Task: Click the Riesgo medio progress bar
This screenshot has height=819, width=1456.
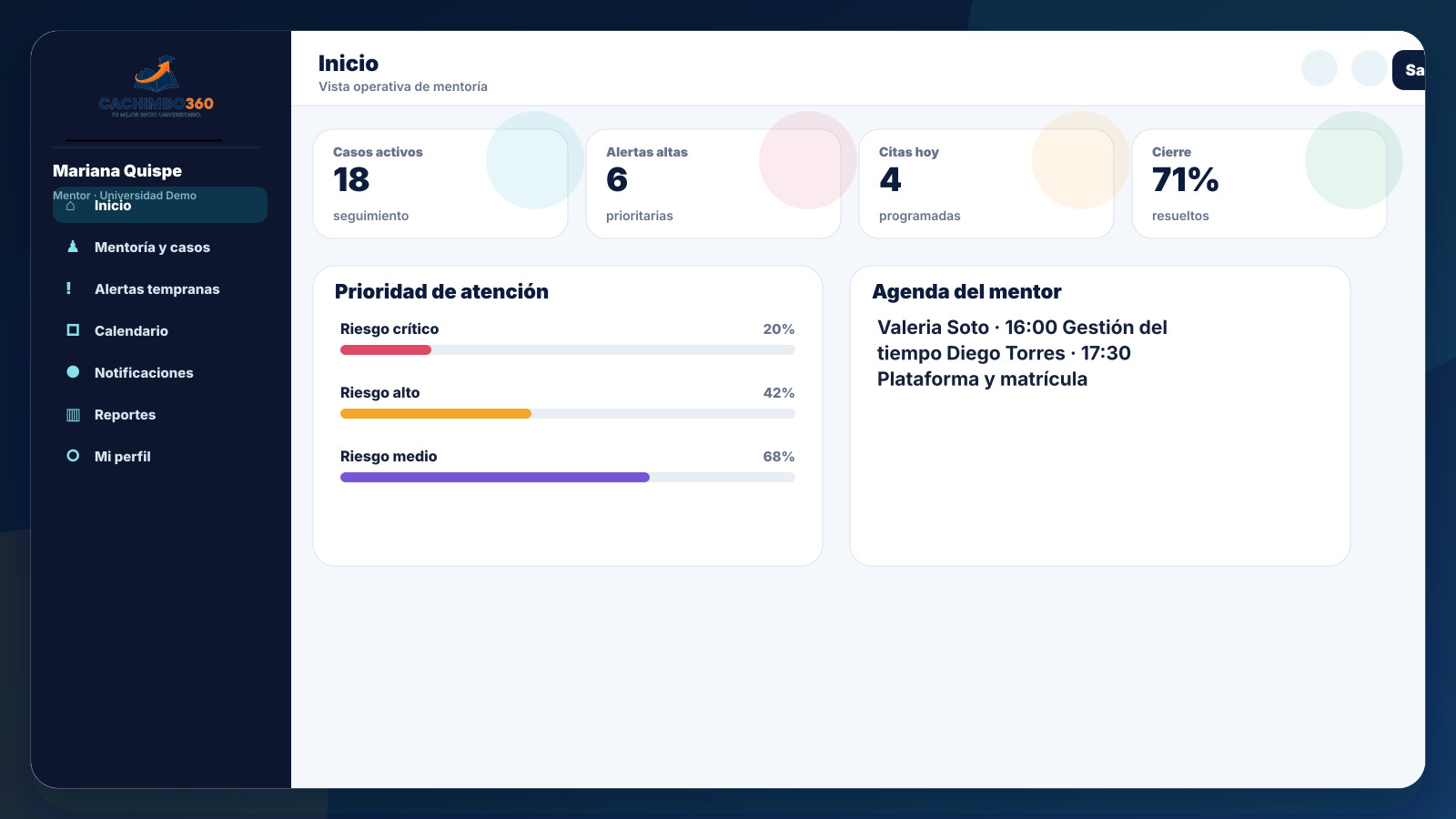Action: [x=568, y=478]
